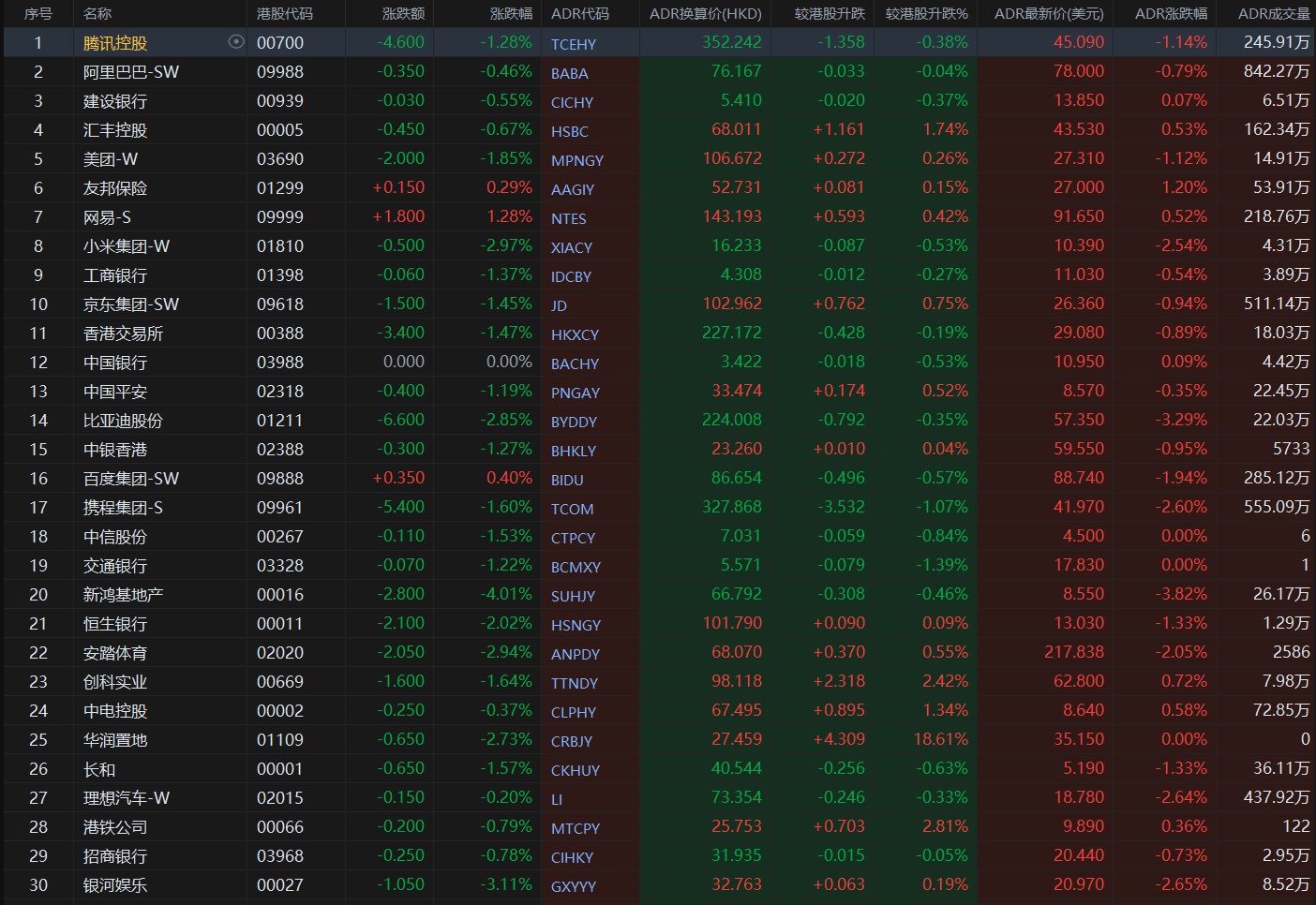
Task: Click the 18.61% premium value for 华润置地
Action: coord(941,739)
